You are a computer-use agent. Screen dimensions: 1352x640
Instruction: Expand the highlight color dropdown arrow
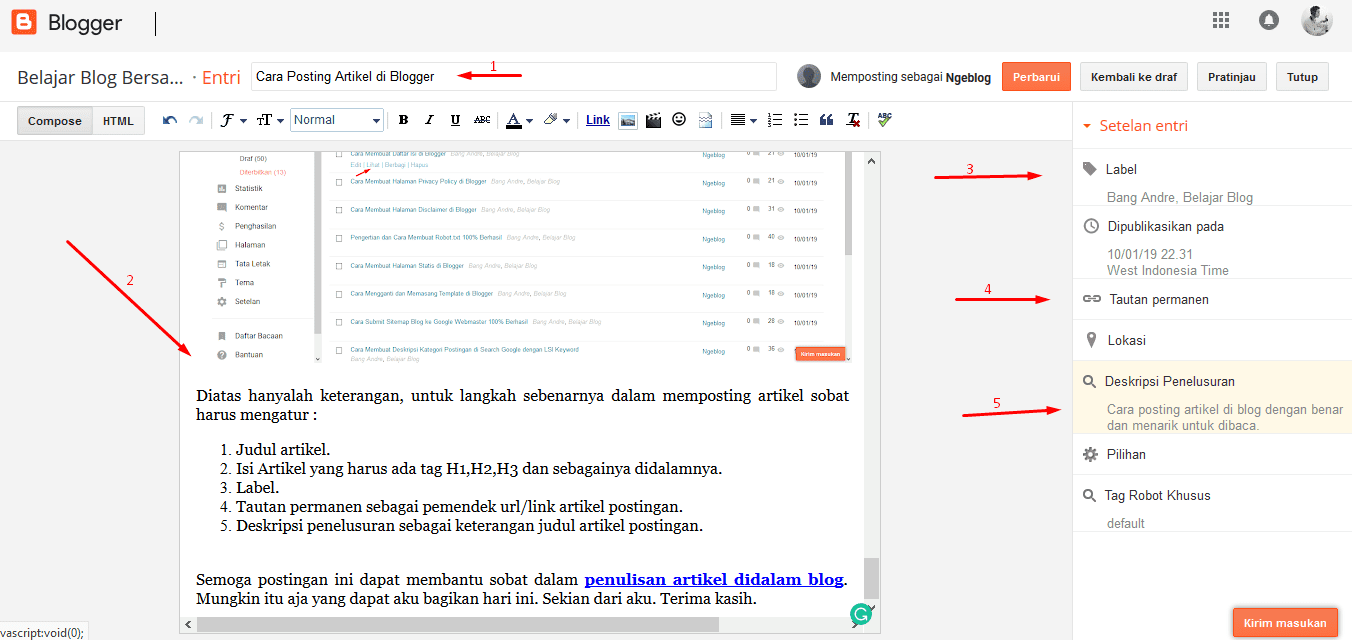coord(566,119)
